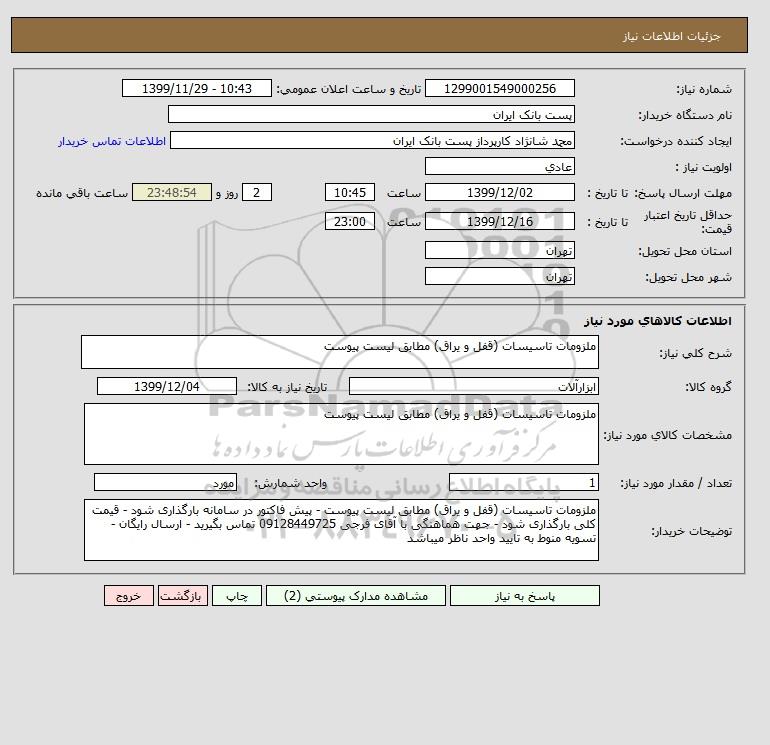The width and height of the screenshot is (770, 745).
Task: Click the quantity field showing 1
Action: (x=523, y=482)
